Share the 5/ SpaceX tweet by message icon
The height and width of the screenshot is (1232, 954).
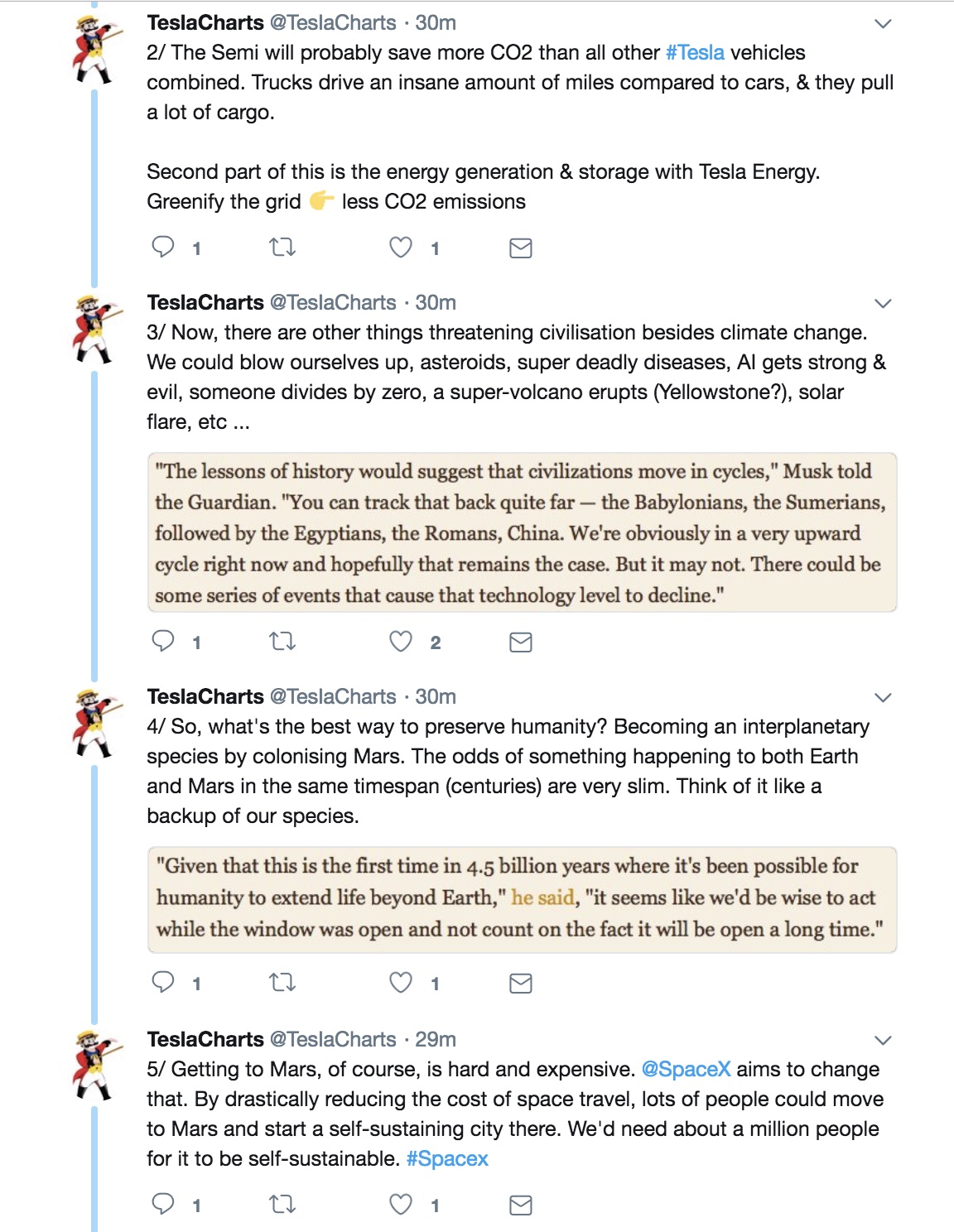coord(520,1205)
